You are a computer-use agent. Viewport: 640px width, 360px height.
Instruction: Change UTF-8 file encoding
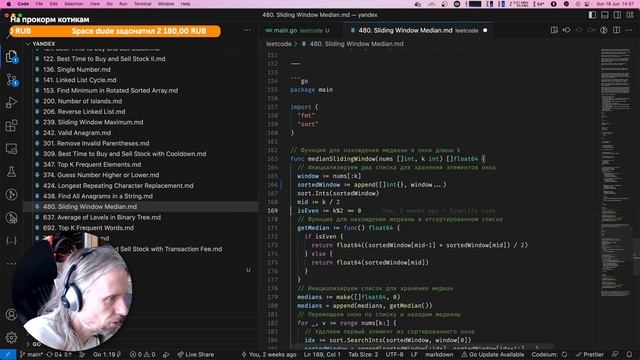(x=394, y=354)
